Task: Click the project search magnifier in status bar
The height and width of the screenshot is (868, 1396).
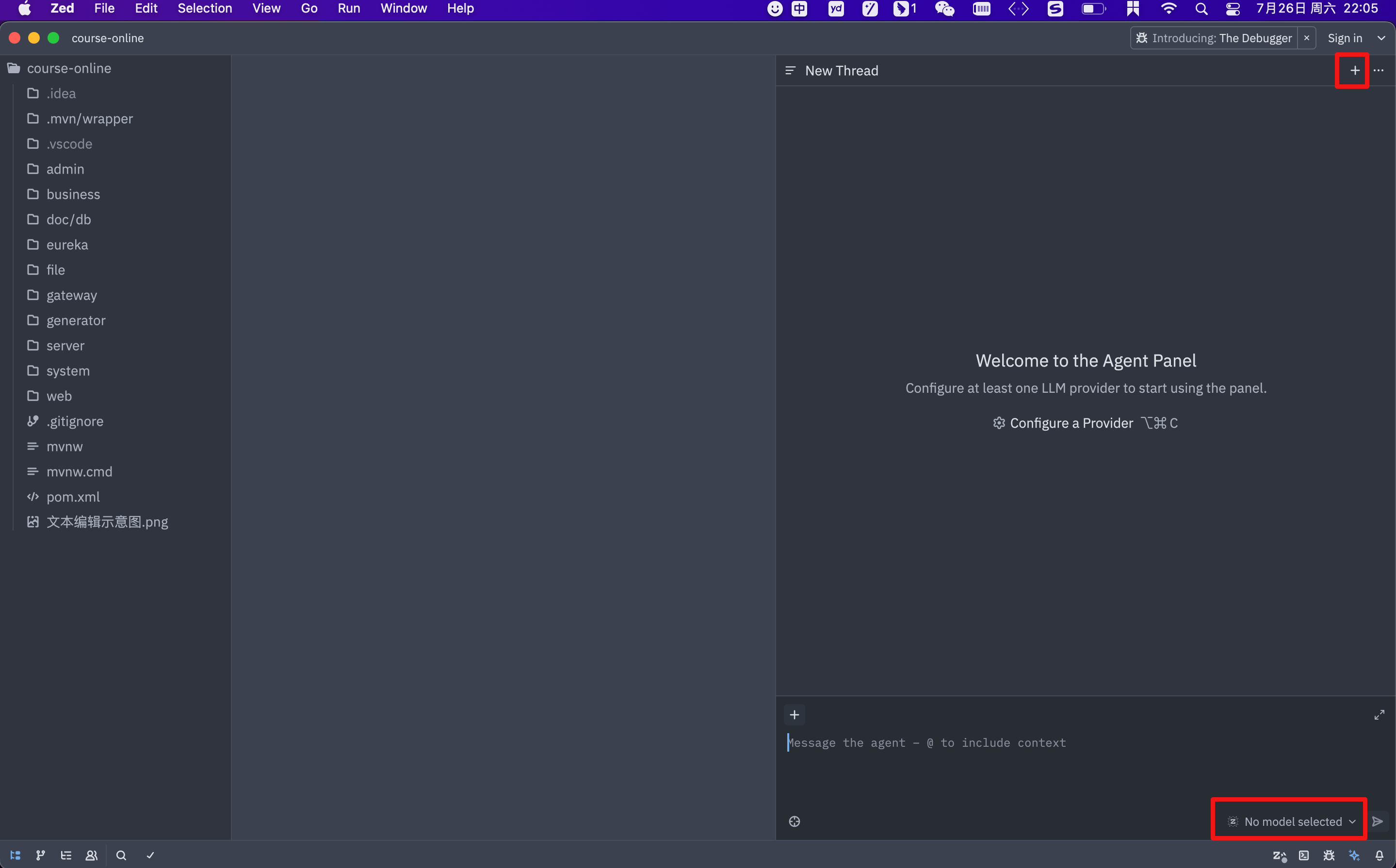Action: click(121, 855)
